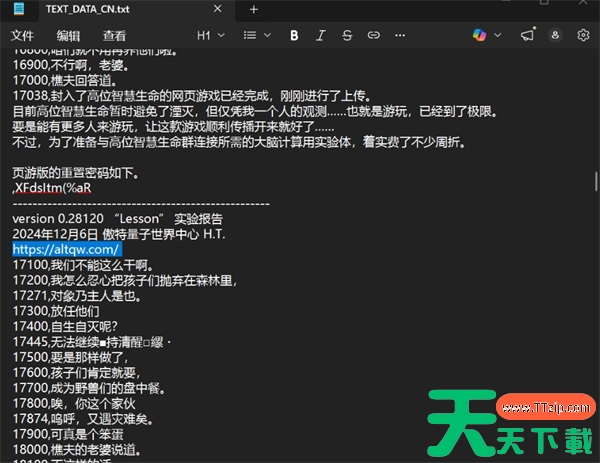Screen dimensions: 600x463
Task: Click line 17500,要是那样做了,
Action: tap(70, 357)
